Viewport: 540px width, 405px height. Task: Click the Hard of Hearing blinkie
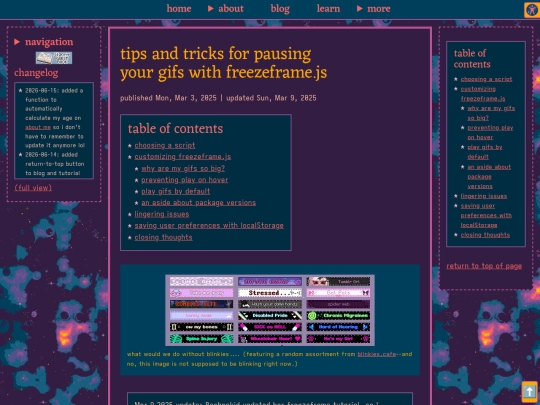pos(339,327)
